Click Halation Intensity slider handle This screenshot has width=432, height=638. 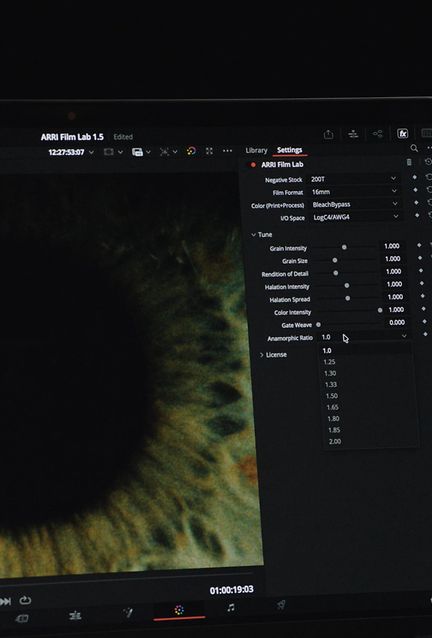point(347,286)
